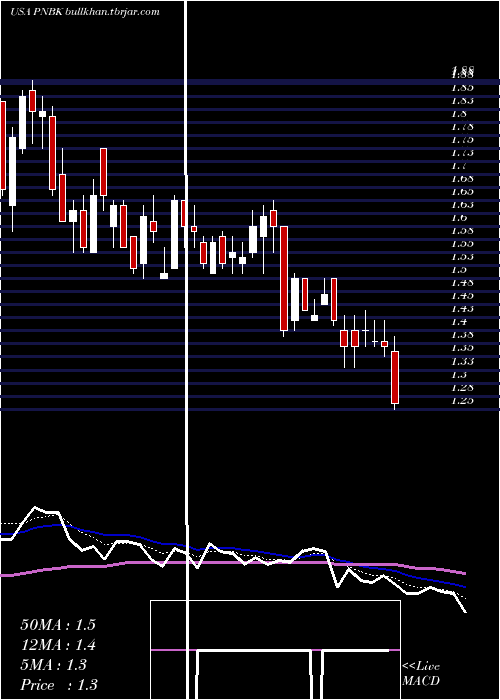Click the '<<Live MACD' label
500x700 pixels.
click(421, 674)
